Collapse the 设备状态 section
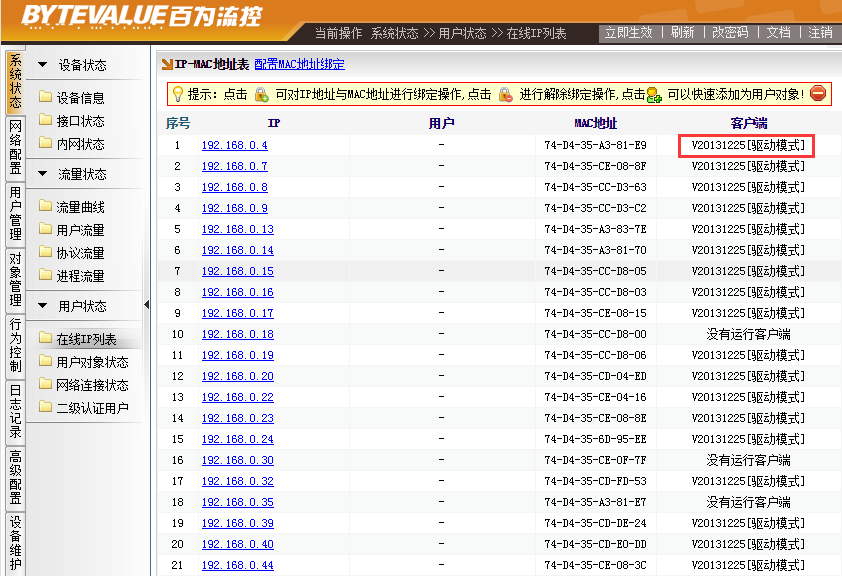The width and height of the screenshot is (842, 576). pyautogui.click(x=43, y=65)
